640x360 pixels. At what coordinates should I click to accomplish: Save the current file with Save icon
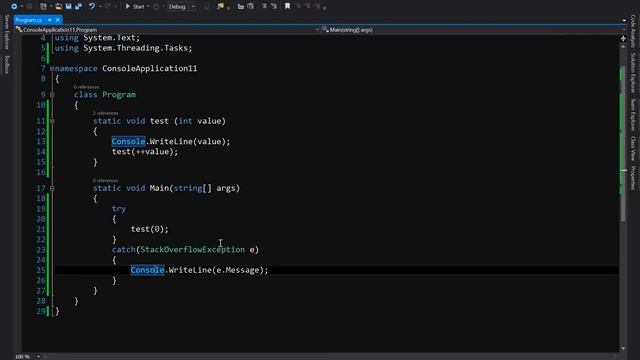(68, 6)
